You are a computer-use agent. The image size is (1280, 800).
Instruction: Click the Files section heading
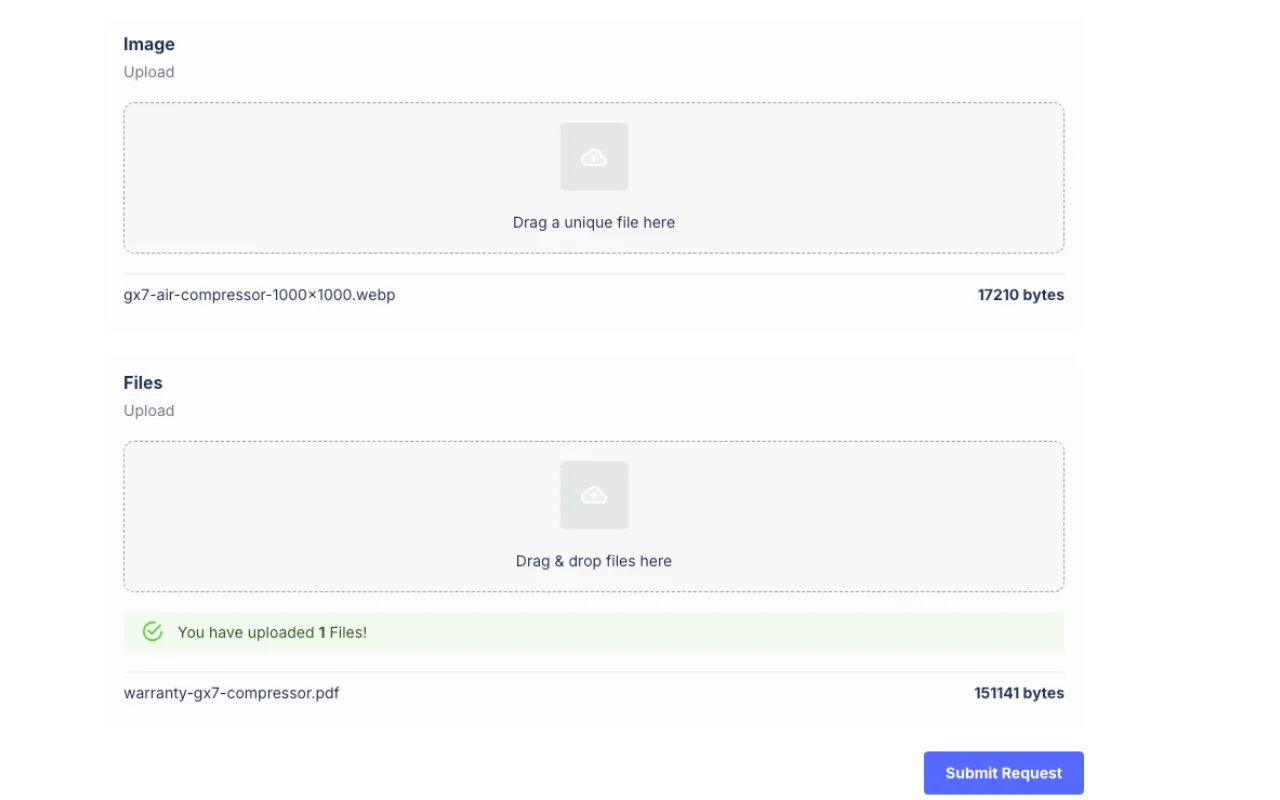(x=143, y=383)
